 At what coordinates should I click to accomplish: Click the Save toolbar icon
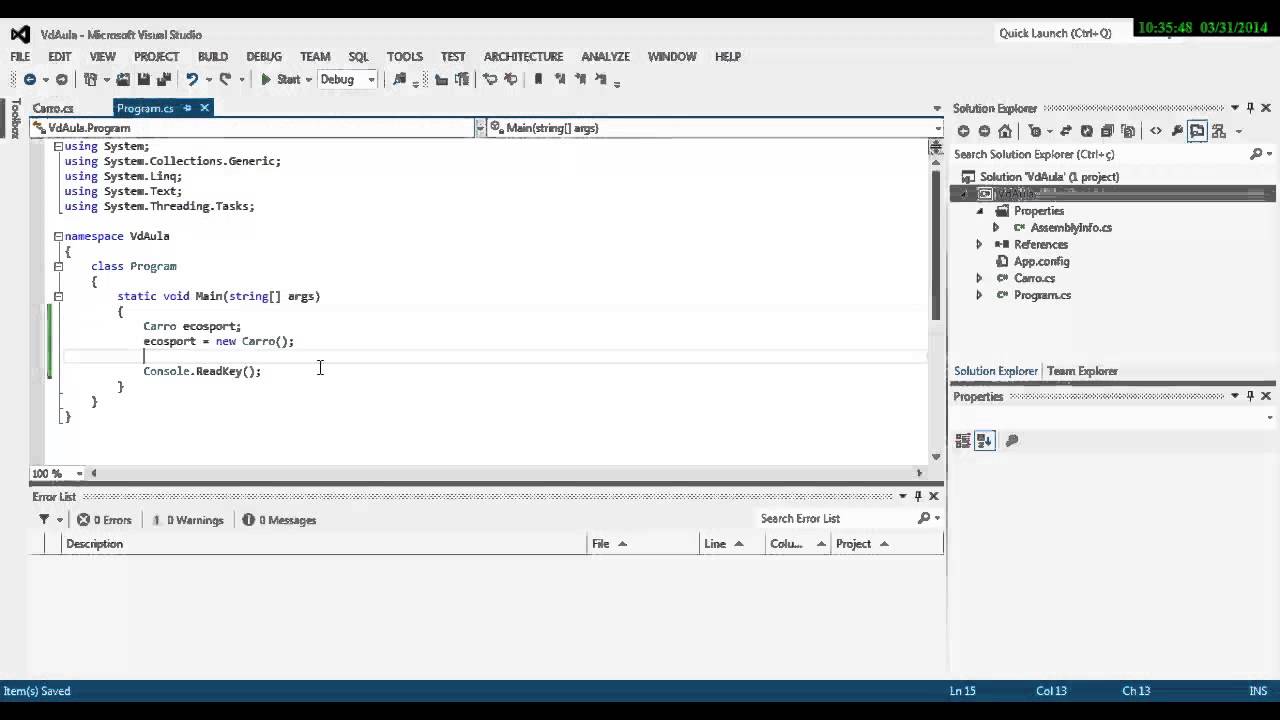coord(143,80)
